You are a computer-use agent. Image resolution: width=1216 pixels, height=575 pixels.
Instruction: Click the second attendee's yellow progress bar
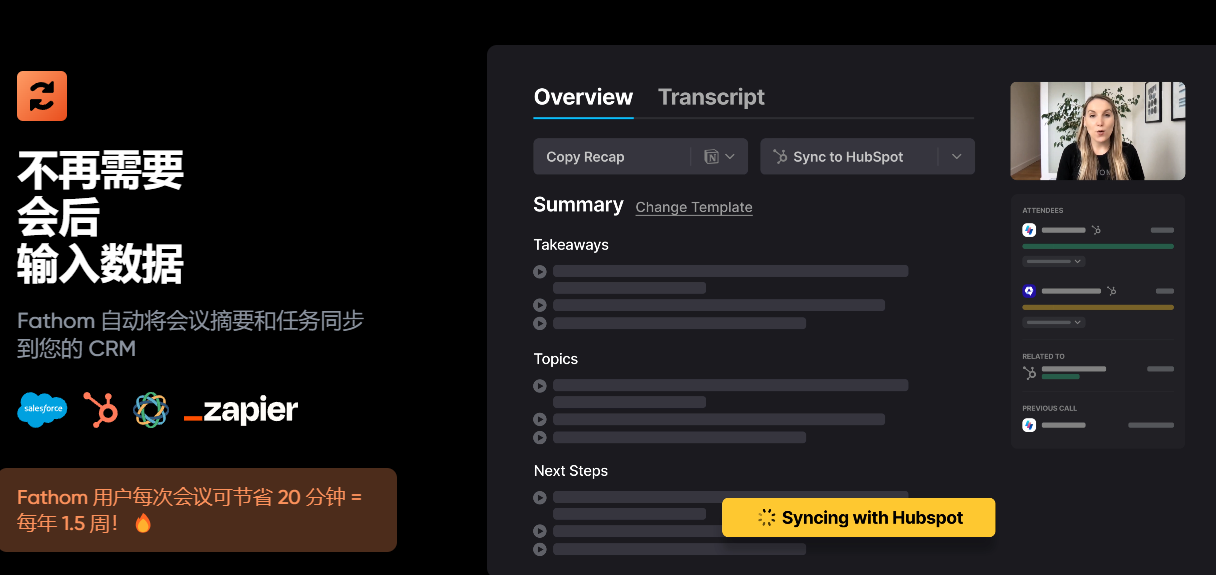(1098, 307)
